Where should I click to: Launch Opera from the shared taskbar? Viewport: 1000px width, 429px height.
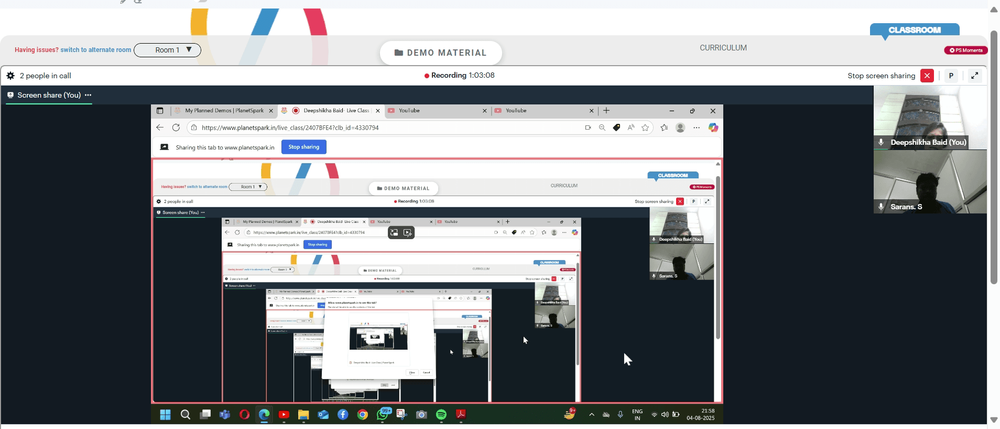[x=244, y=414]
